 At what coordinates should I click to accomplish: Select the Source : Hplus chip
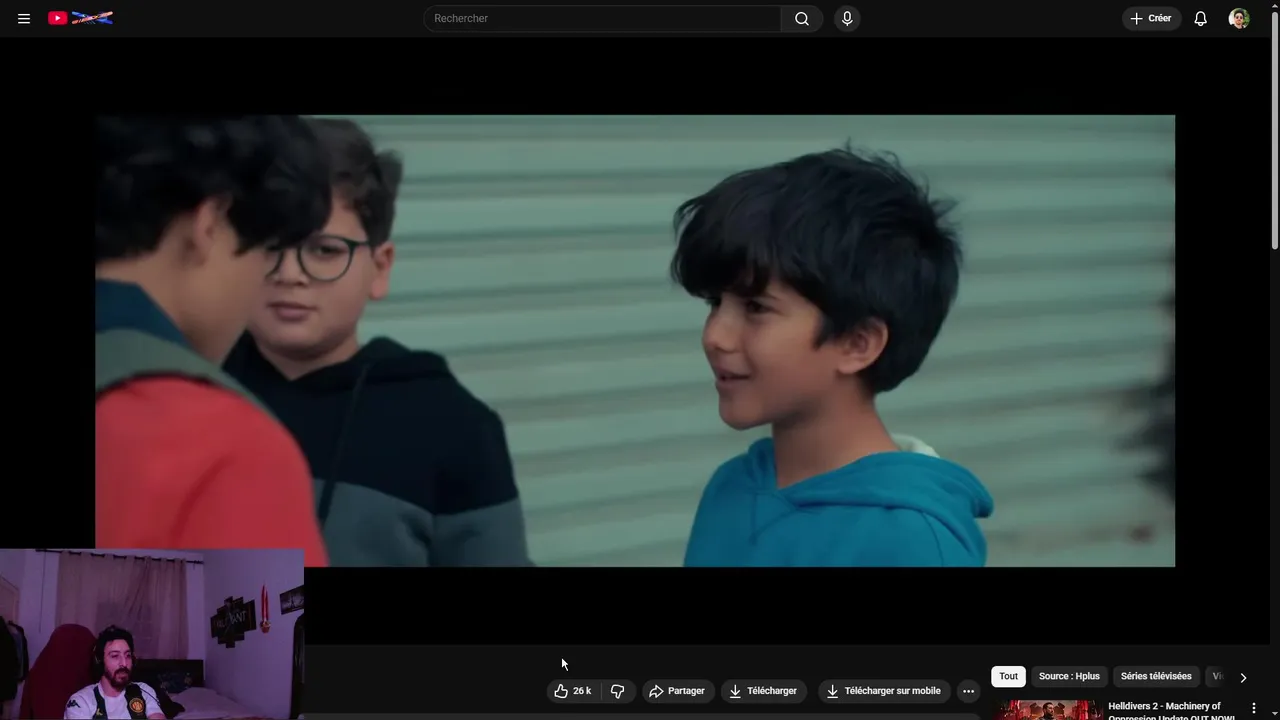pyautogui.click(x=1069, y=676)
